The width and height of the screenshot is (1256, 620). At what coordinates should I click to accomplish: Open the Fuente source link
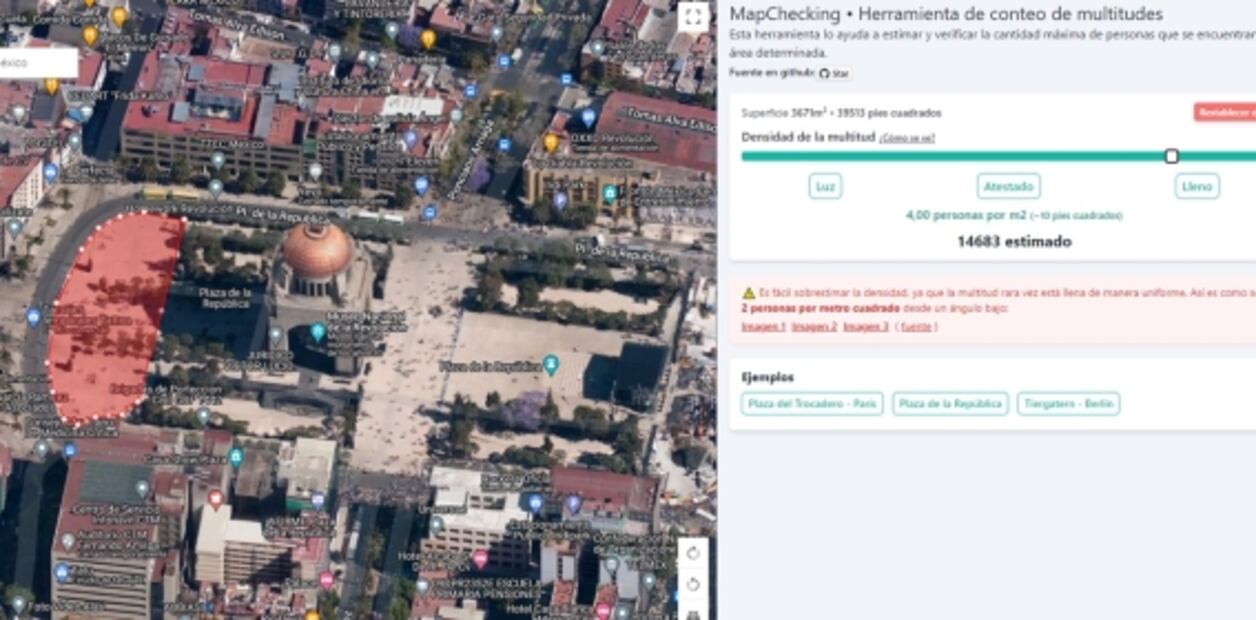coord(916,327)
